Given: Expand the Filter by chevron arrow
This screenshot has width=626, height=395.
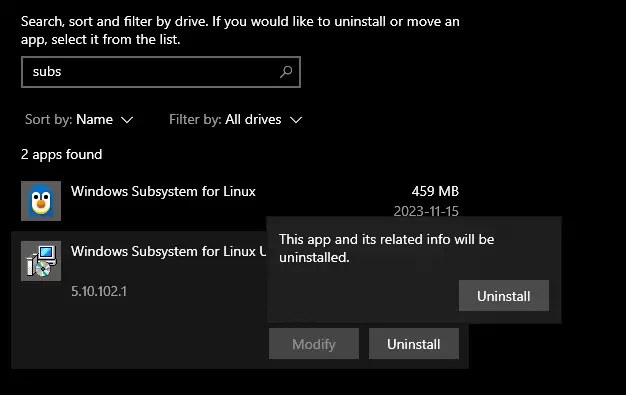Looking at the screenshot, I should click(296, 120).
